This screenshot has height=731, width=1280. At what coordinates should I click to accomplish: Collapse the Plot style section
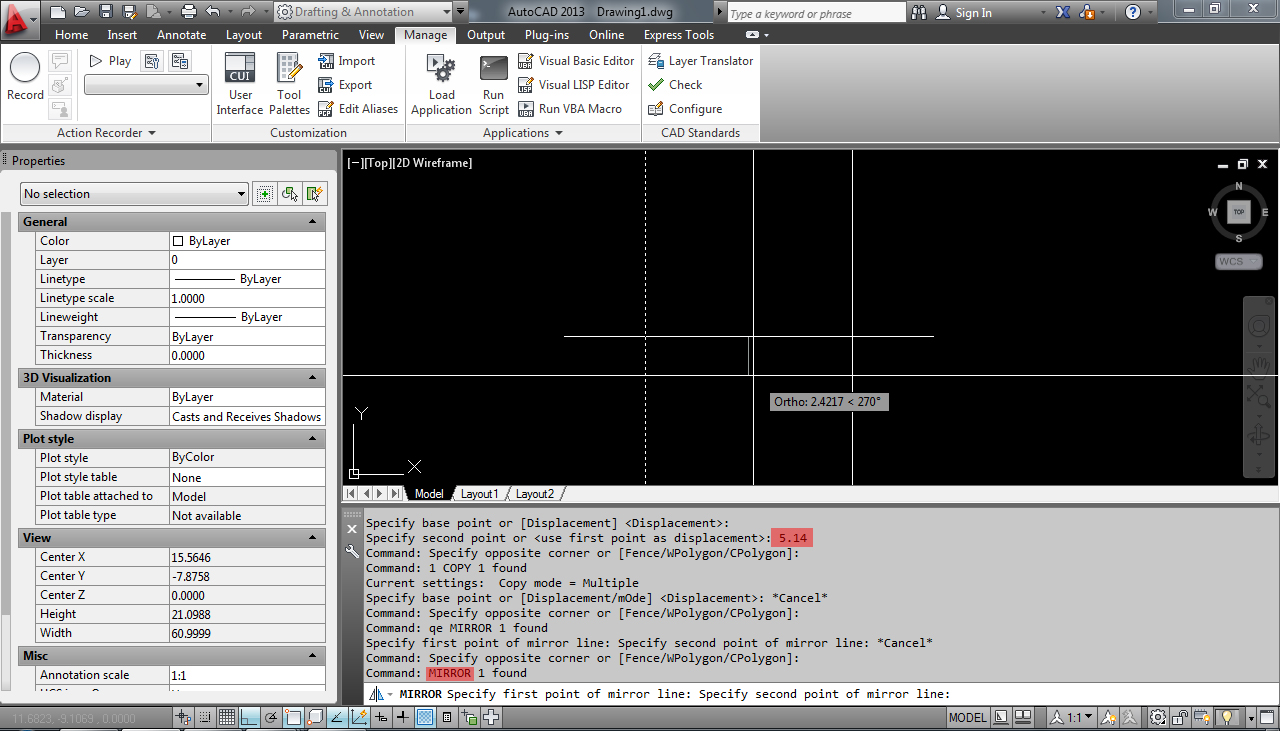coord(312,439)
